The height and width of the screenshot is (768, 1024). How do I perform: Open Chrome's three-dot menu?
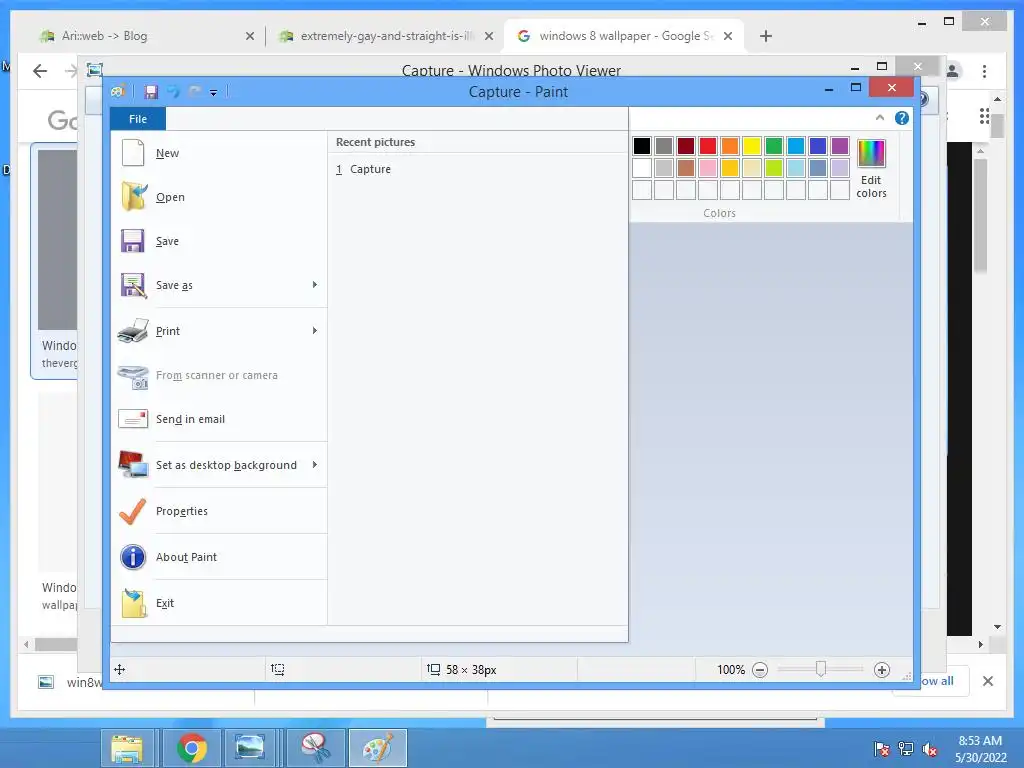[x=984, y=71]
